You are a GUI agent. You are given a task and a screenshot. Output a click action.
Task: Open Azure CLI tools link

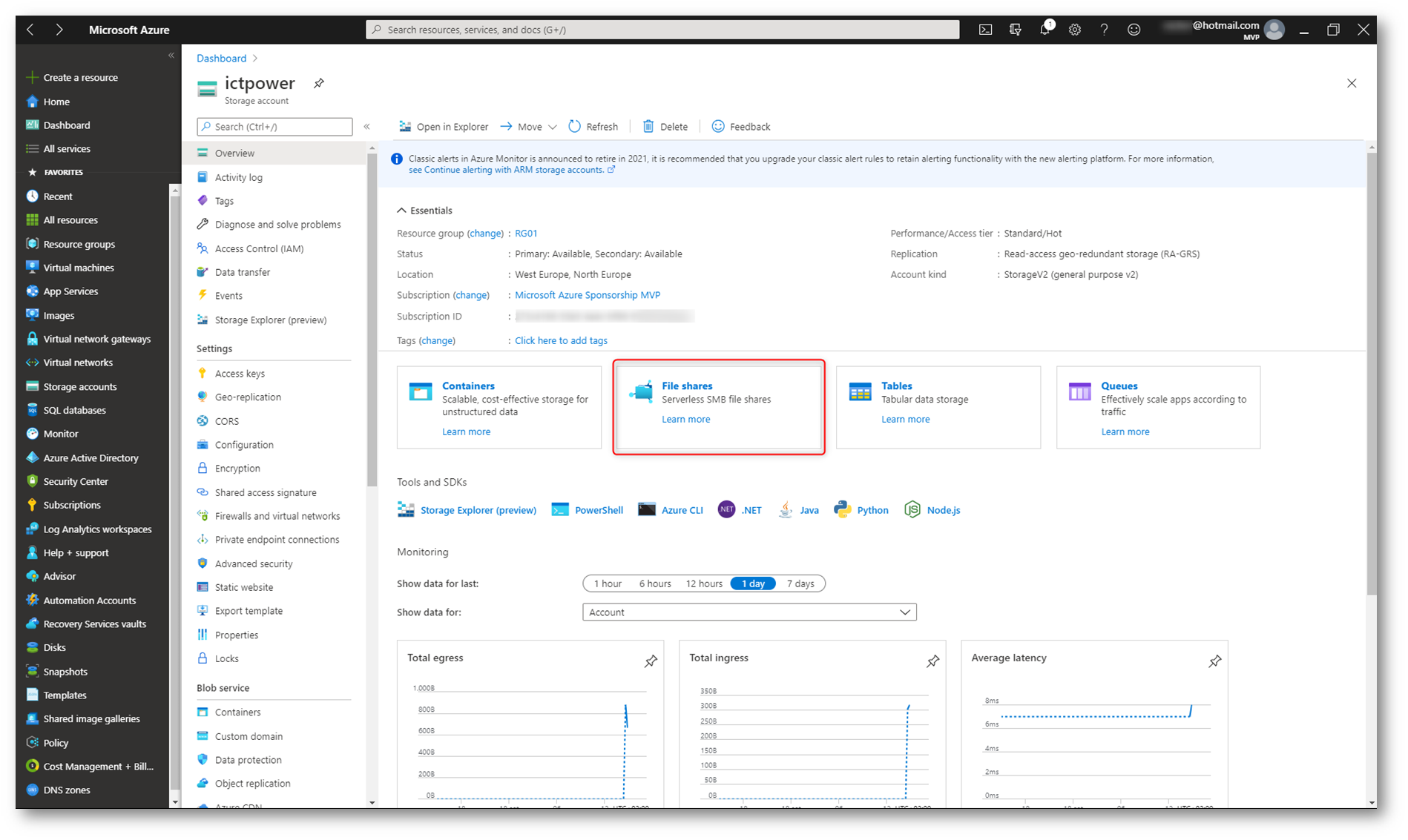click(671, 510)
